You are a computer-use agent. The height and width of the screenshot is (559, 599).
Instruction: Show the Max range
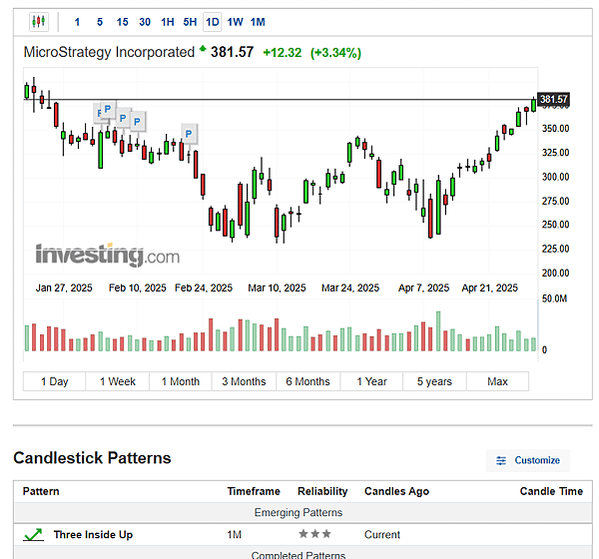pos(497,381)
